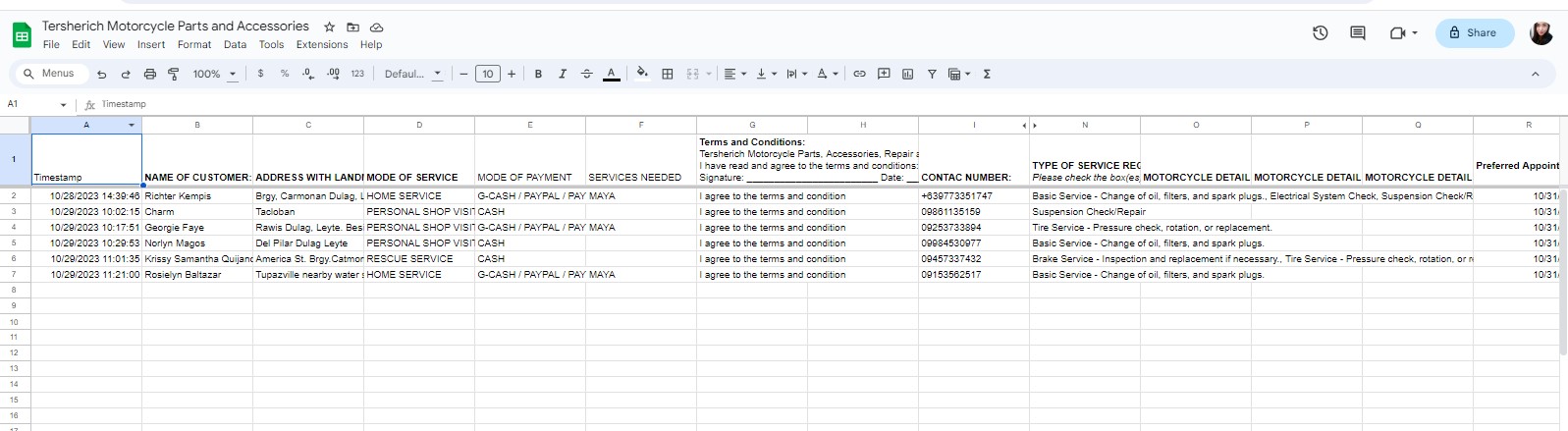The width and height of the screenshot is (1568, 431).
Task: Click the Name box showing A1
Action: tap(29, 104)
